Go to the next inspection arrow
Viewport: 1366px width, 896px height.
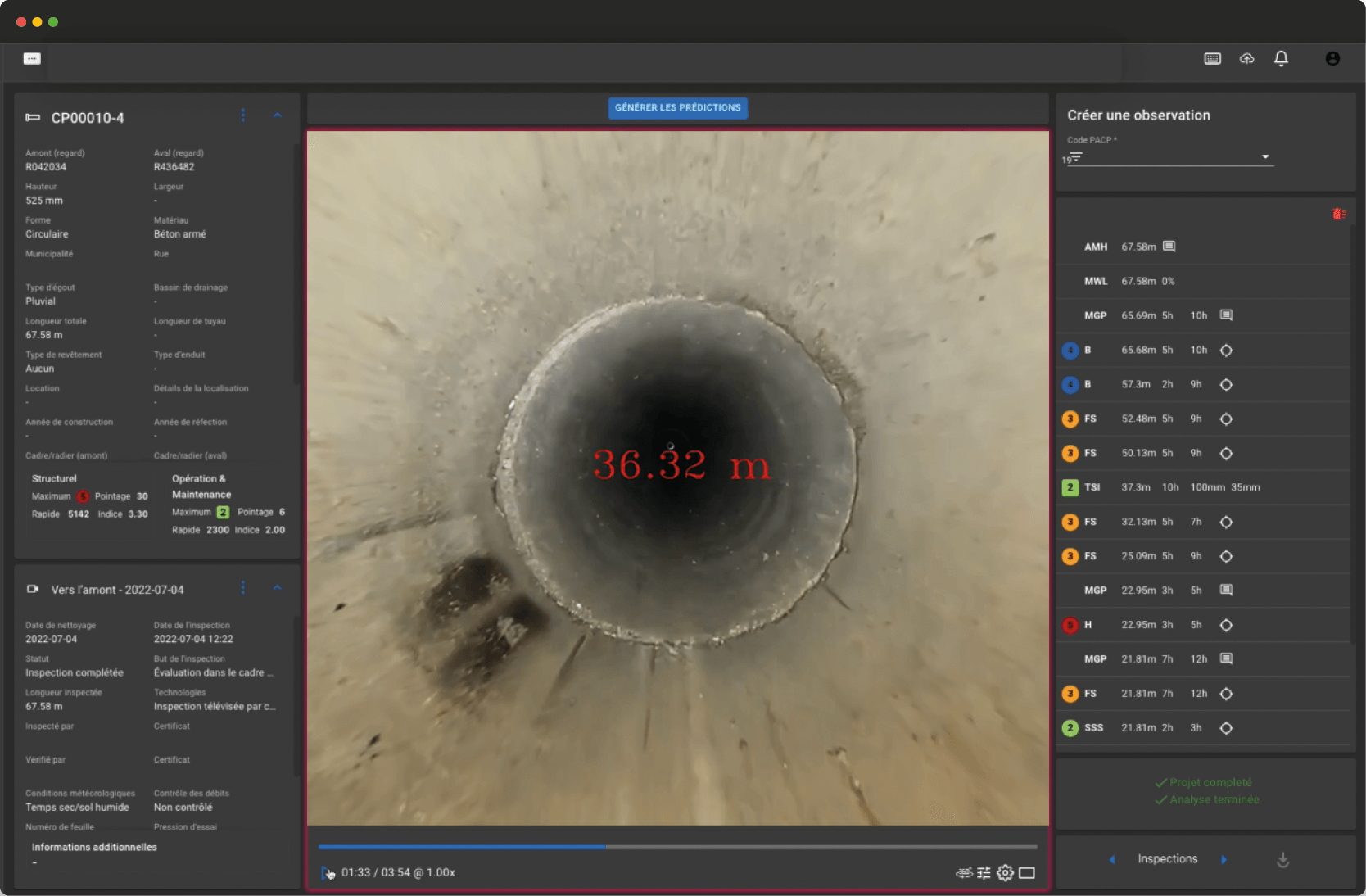point(1224,859)
